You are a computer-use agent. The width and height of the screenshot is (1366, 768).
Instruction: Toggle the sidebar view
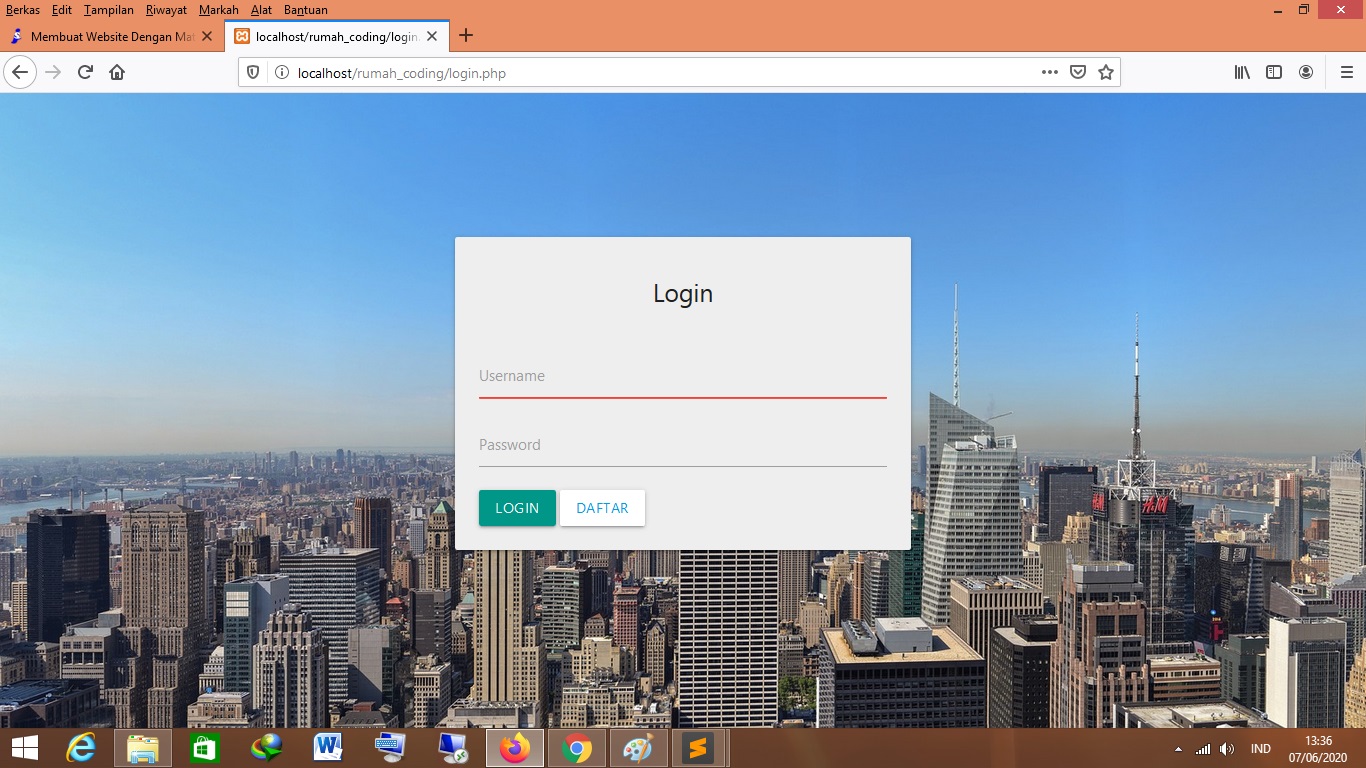(x=1274, y=72)
